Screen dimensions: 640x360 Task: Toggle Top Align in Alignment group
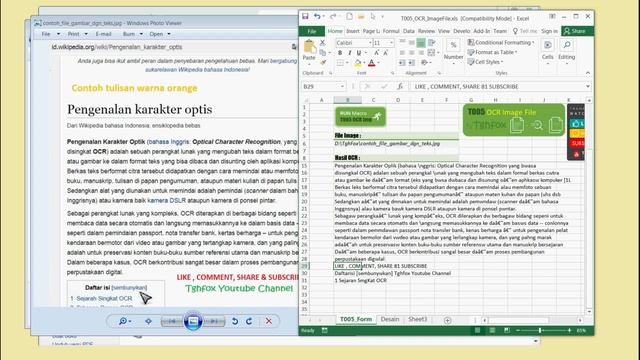click(402, 42)
